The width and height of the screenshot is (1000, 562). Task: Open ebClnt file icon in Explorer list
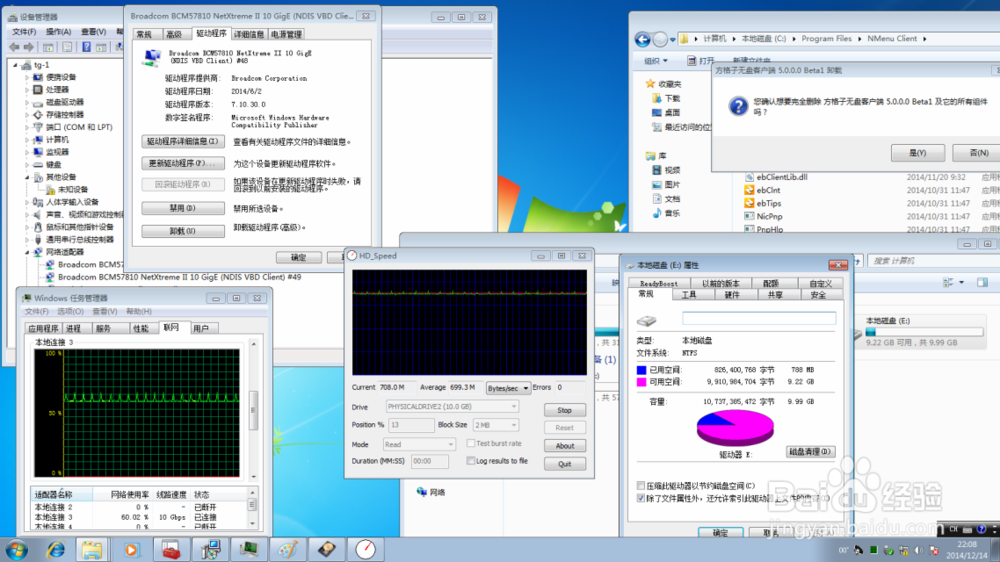(749, 190)
